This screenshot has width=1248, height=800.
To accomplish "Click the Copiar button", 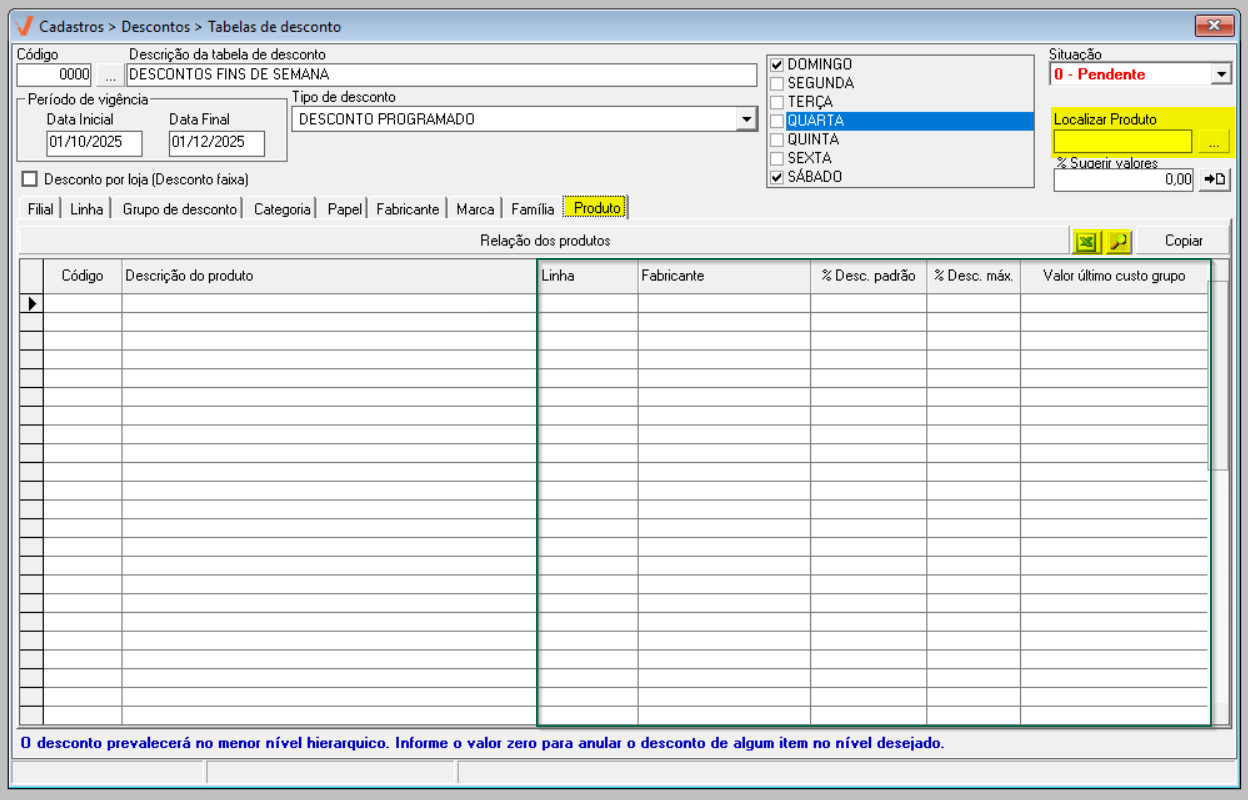I will pos(1183,241).
